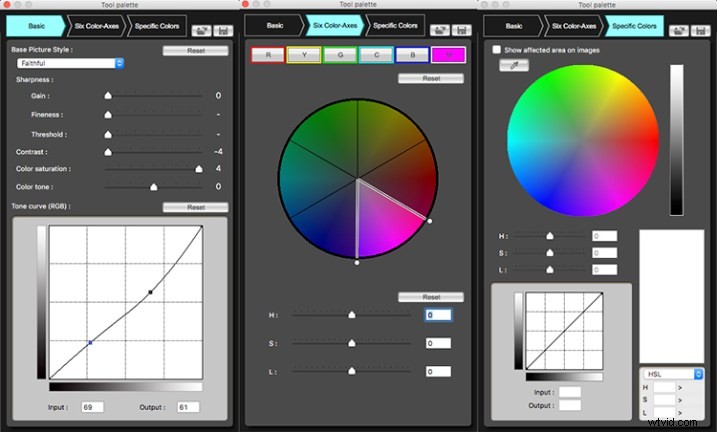Viewport: 717px width, 432px height.
Task: Click the S slider handle in Six Color-Axes
Action: [352, 343]
